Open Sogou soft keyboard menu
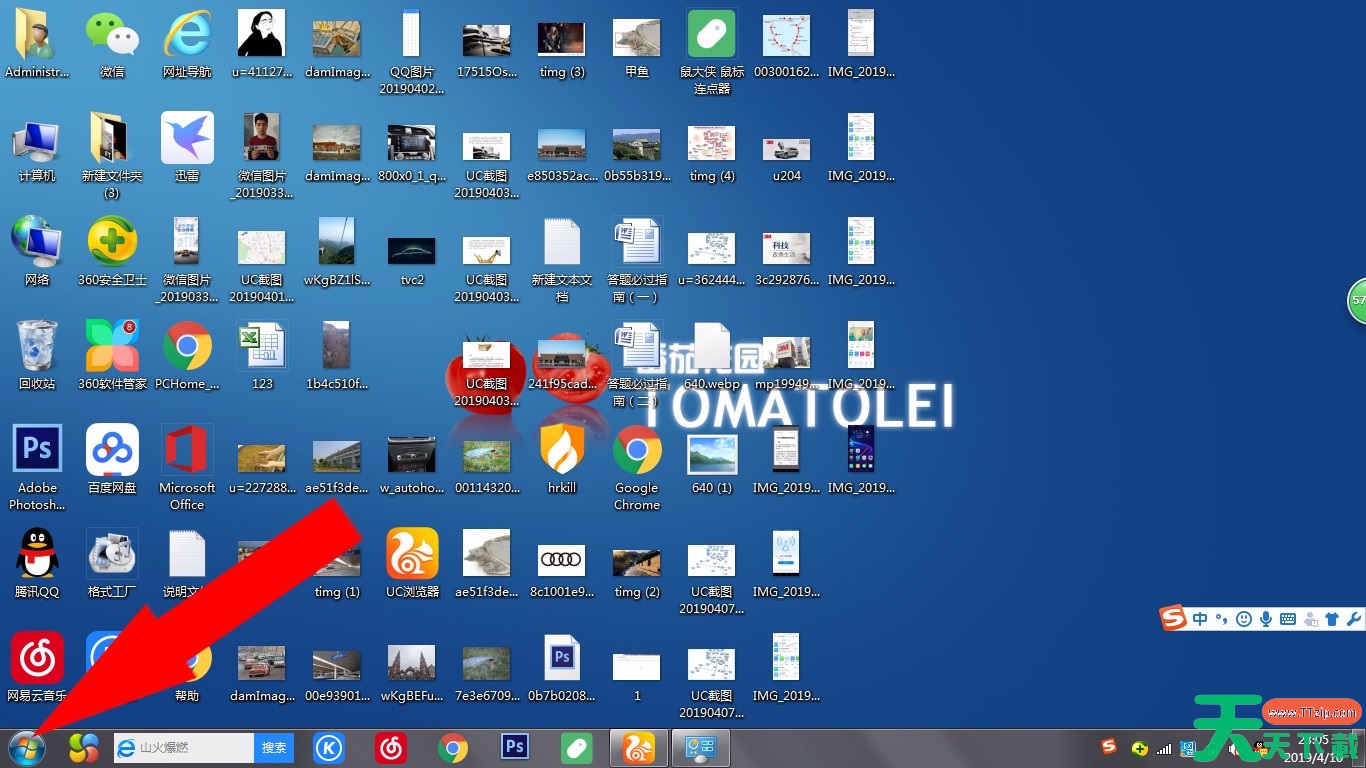The image size is (1366, 768). click(1288, 619)
